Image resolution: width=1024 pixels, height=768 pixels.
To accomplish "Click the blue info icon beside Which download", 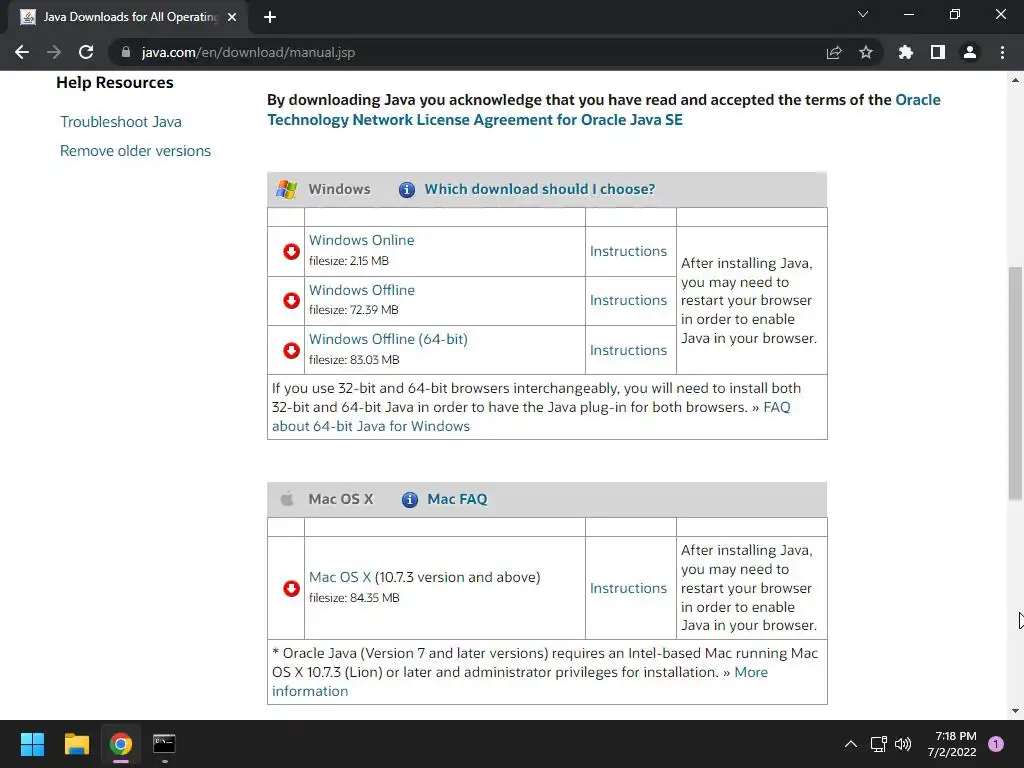I will pyautogui.click(x=406, y=189).
